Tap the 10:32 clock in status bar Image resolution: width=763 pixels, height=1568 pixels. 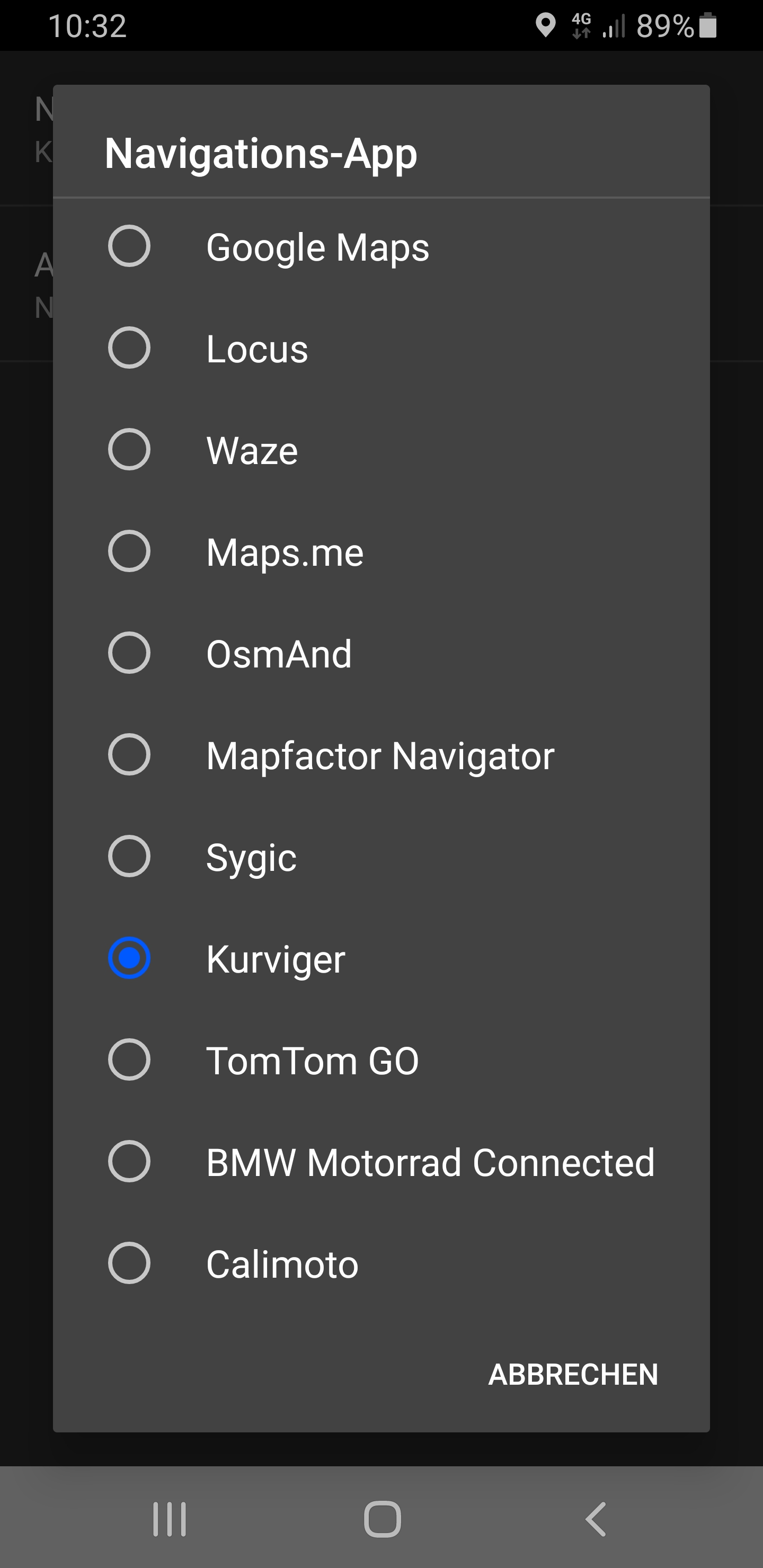[87, 26]
